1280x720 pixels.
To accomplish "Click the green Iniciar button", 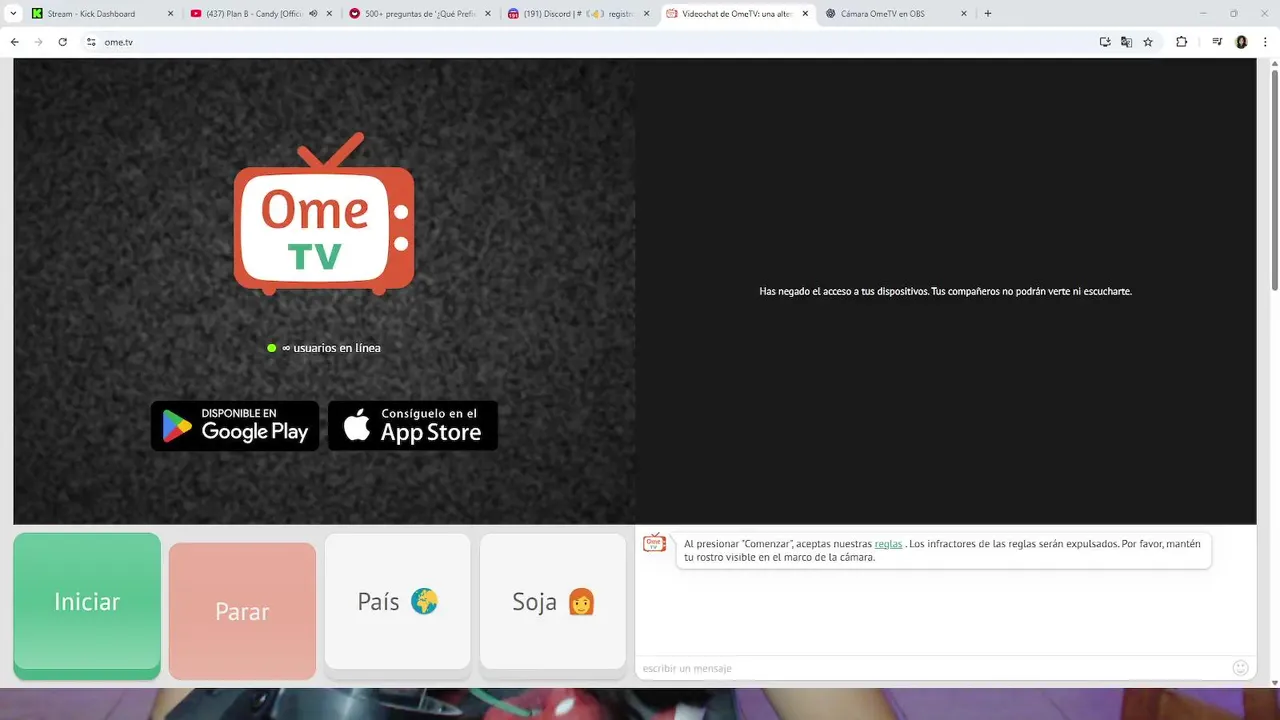I will click(x=87, y=605).
